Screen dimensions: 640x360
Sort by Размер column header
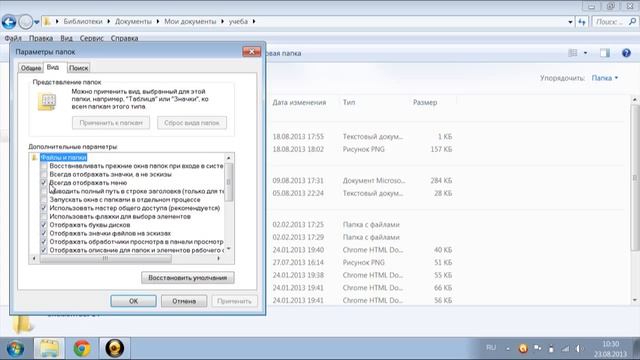(425, 102)
